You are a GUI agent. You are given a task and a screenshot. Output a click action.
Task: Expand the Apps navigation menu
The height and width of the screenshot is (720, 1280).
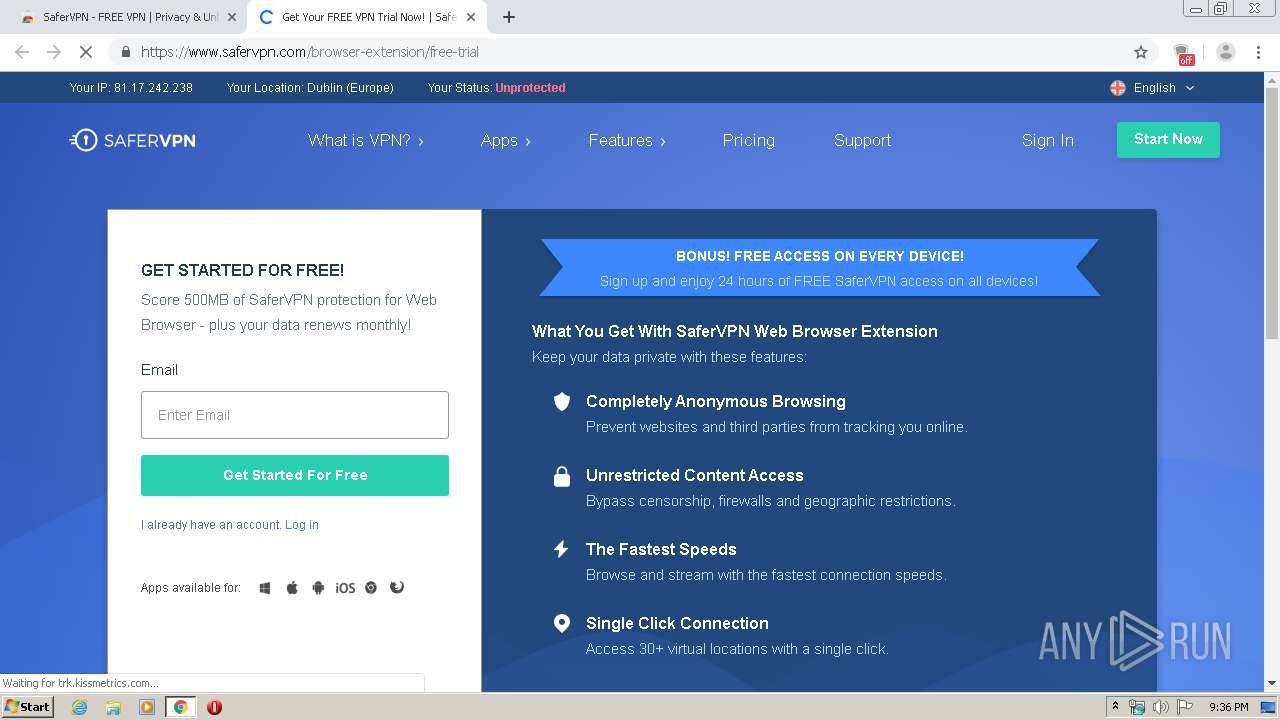(x=506, y=141)
